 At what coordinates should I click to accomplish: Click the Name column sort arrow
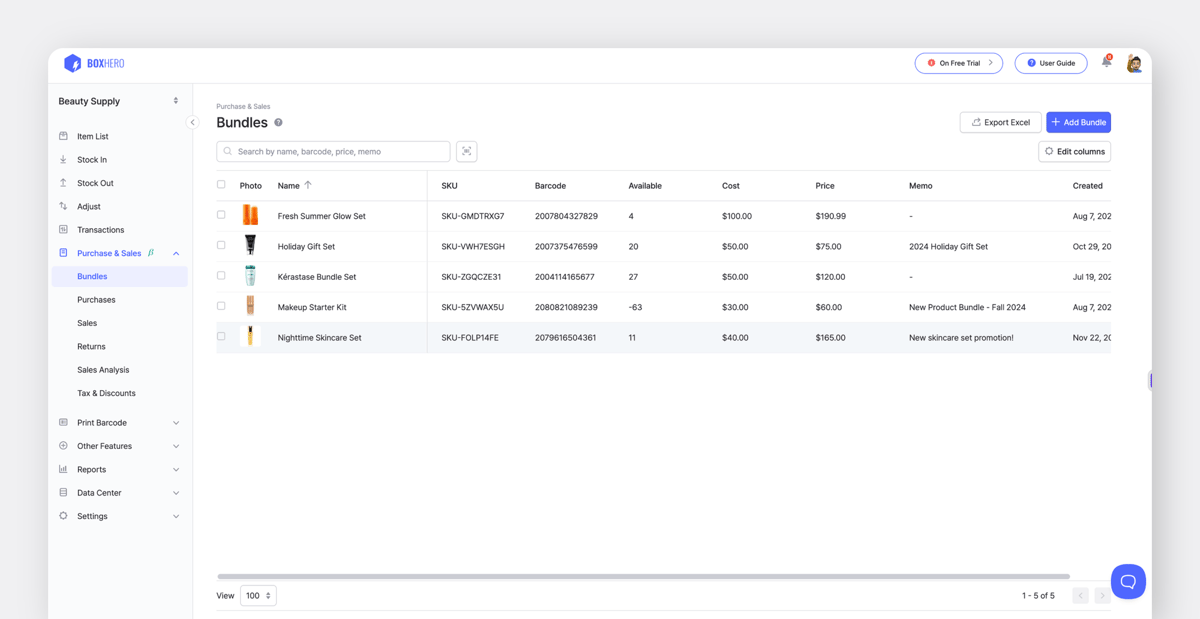pos(308,185)
